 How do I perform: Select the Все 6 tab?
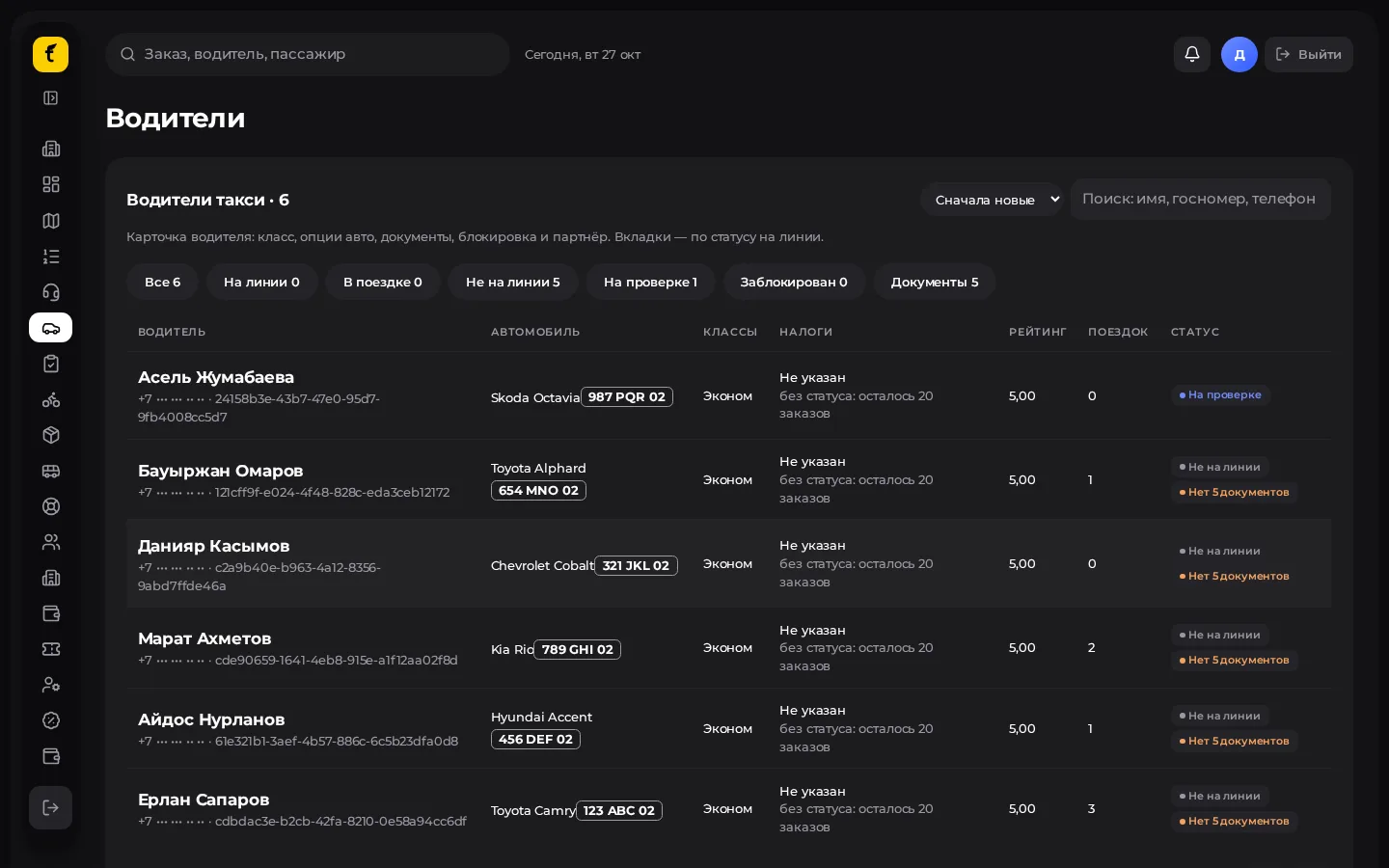point(162,282)
